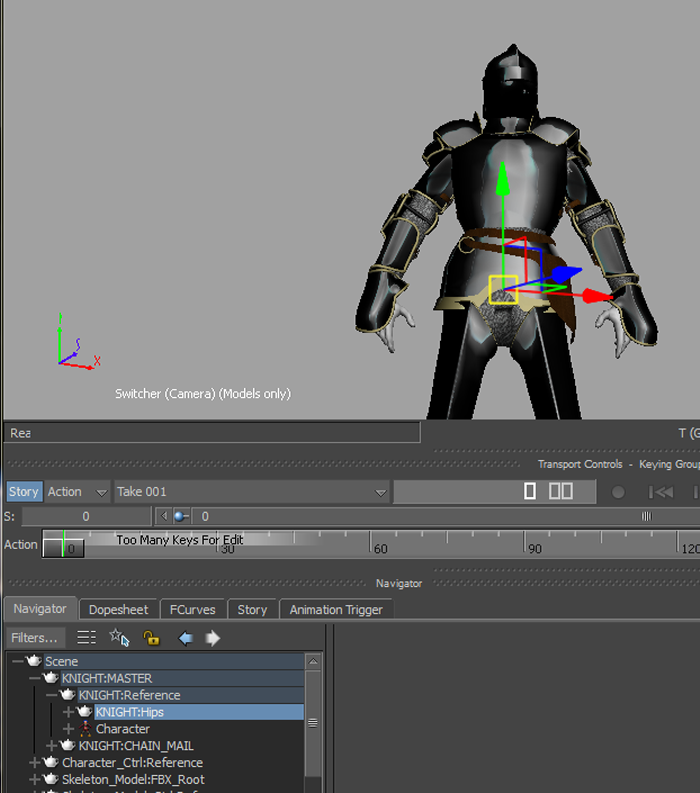The image size is (700, 793).
Task: Open the Take 001 dropdown
Action: tap(251, 492)
